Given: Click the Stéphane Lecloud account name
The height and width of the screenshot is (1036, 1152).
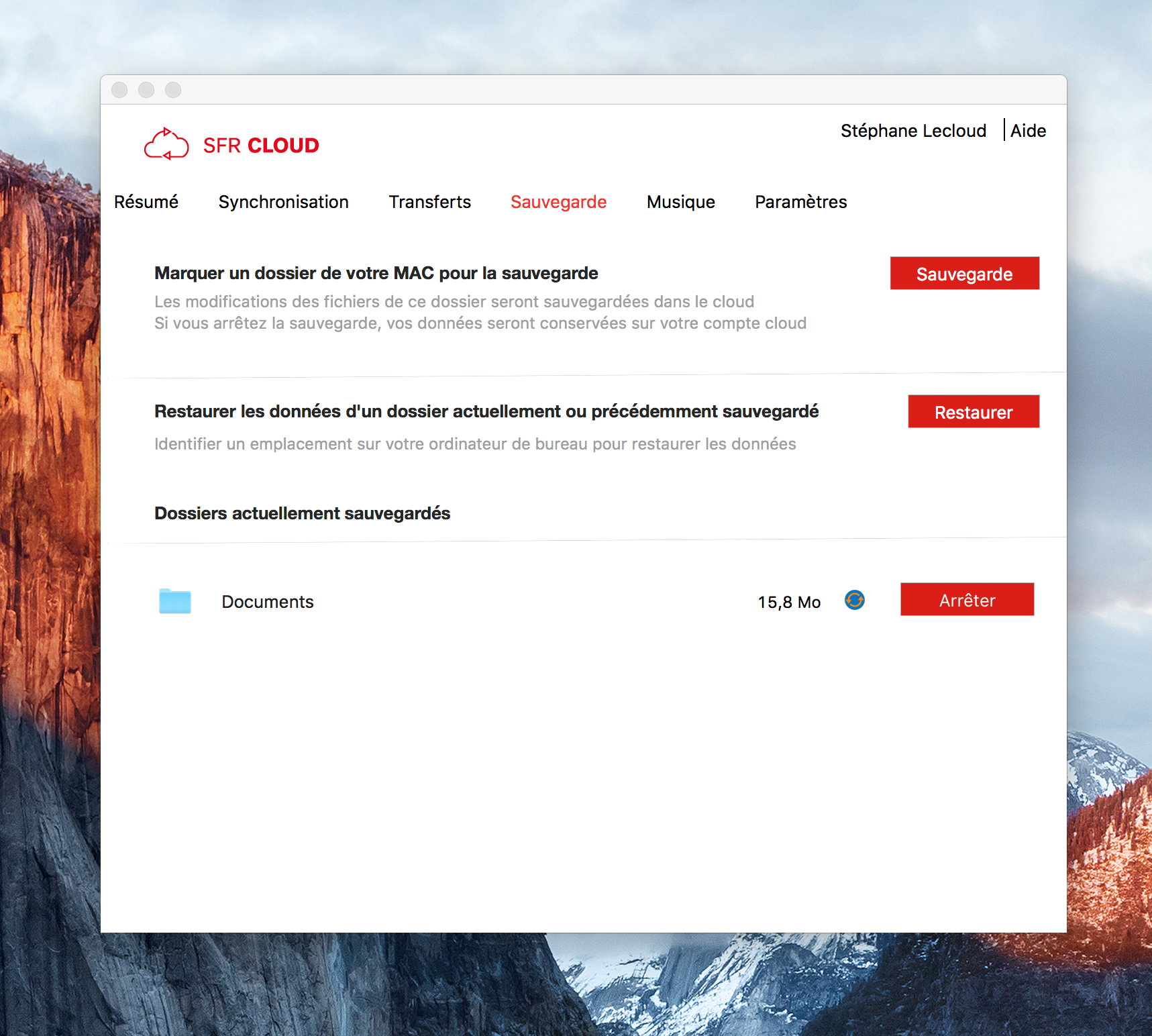Looking at the screenshot, I should click(913, 131).
